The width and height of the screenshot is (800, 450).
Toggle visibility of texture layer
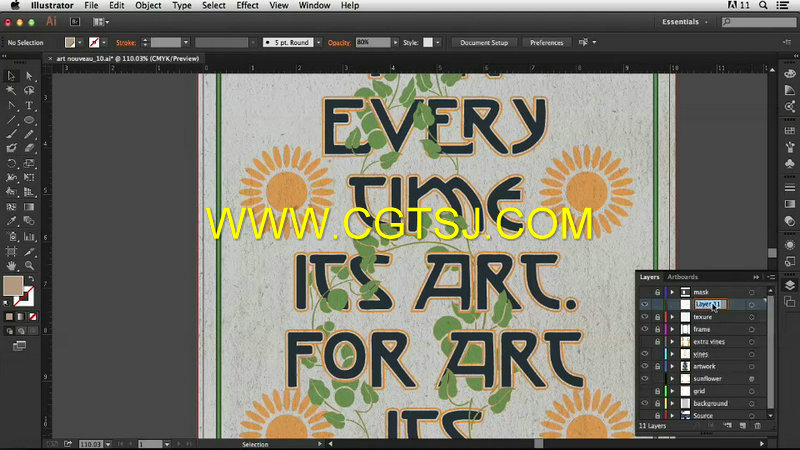click(x=645, y=317)
